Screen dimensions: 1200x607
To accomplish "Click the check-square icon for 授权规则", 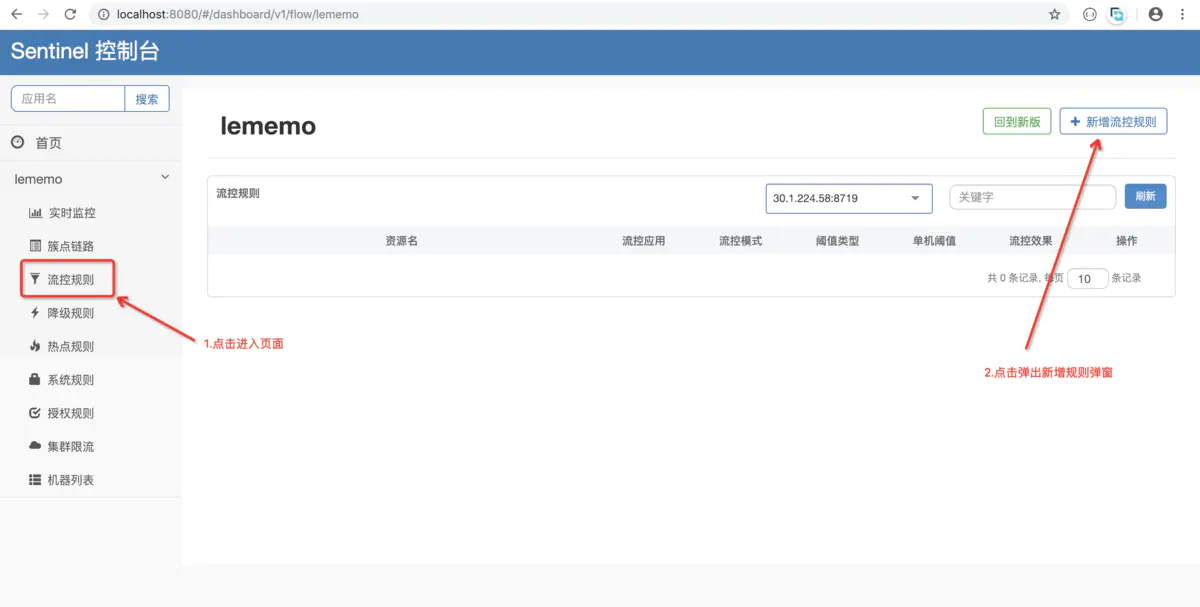I will [x=36, y=413].
